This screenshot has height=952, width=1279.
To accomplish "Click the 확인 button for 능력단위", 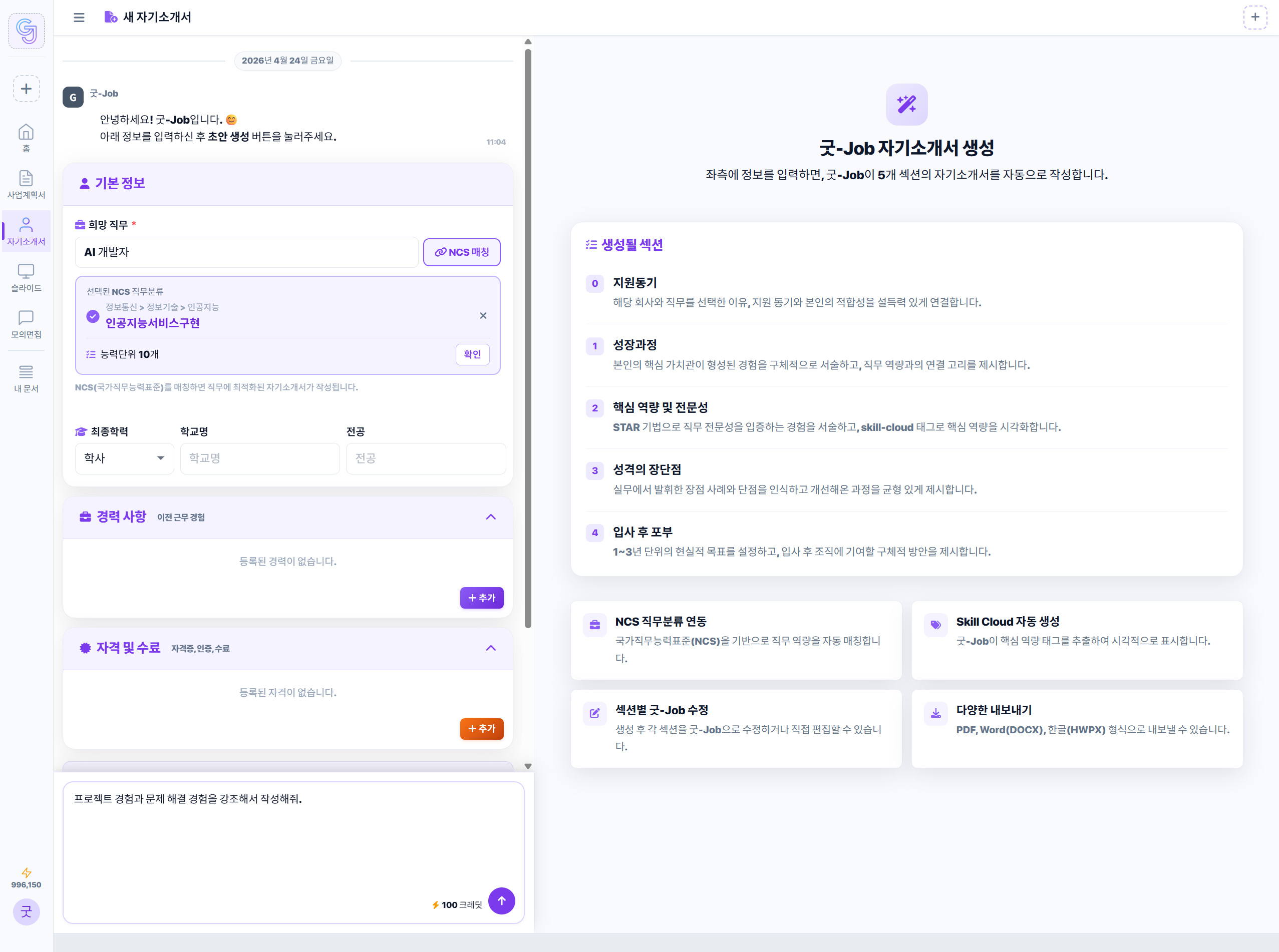I will (x=472, y=354).
